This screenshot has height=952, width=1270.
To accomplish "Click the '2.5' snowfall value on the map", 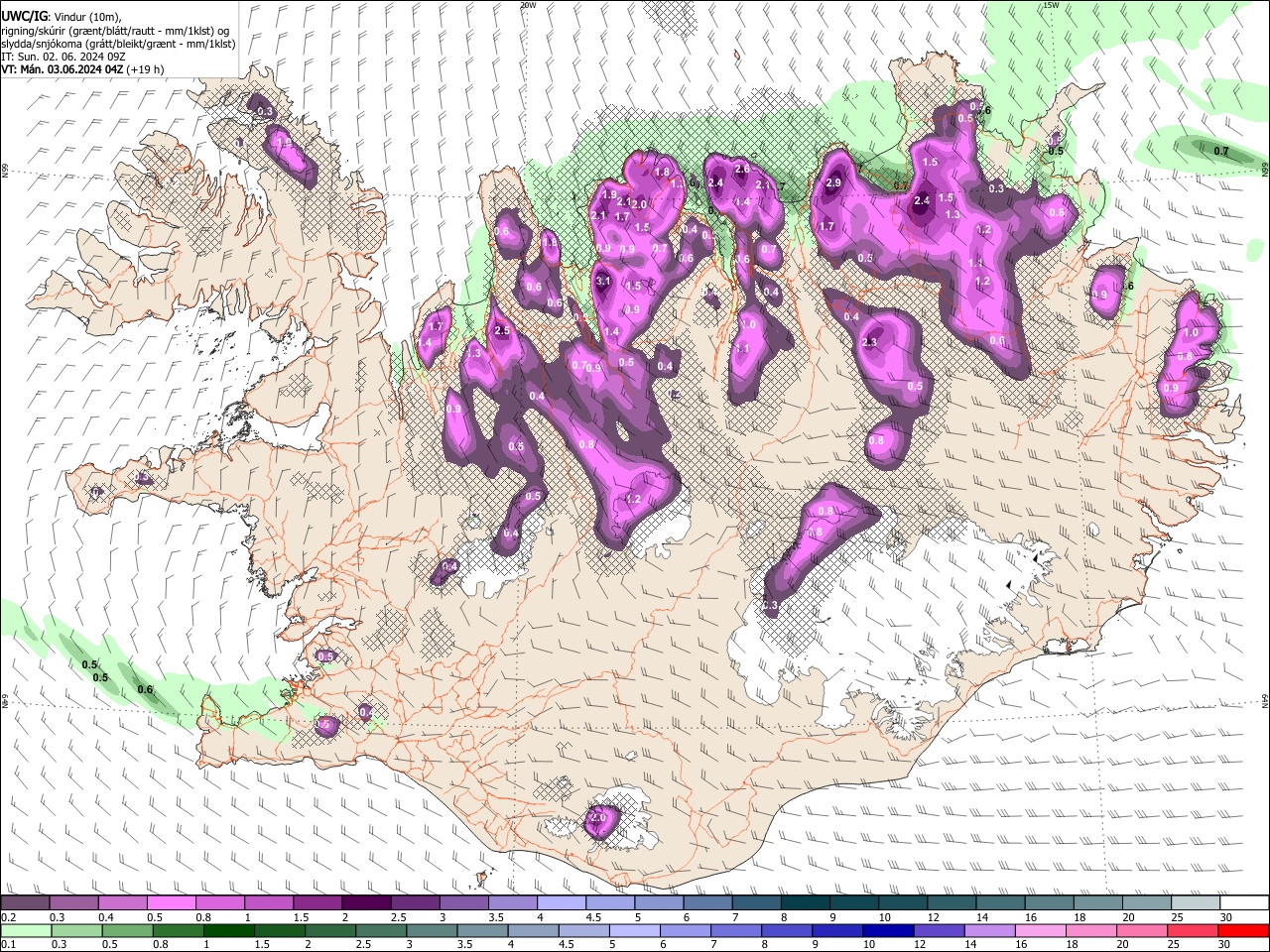I will 502,331.
